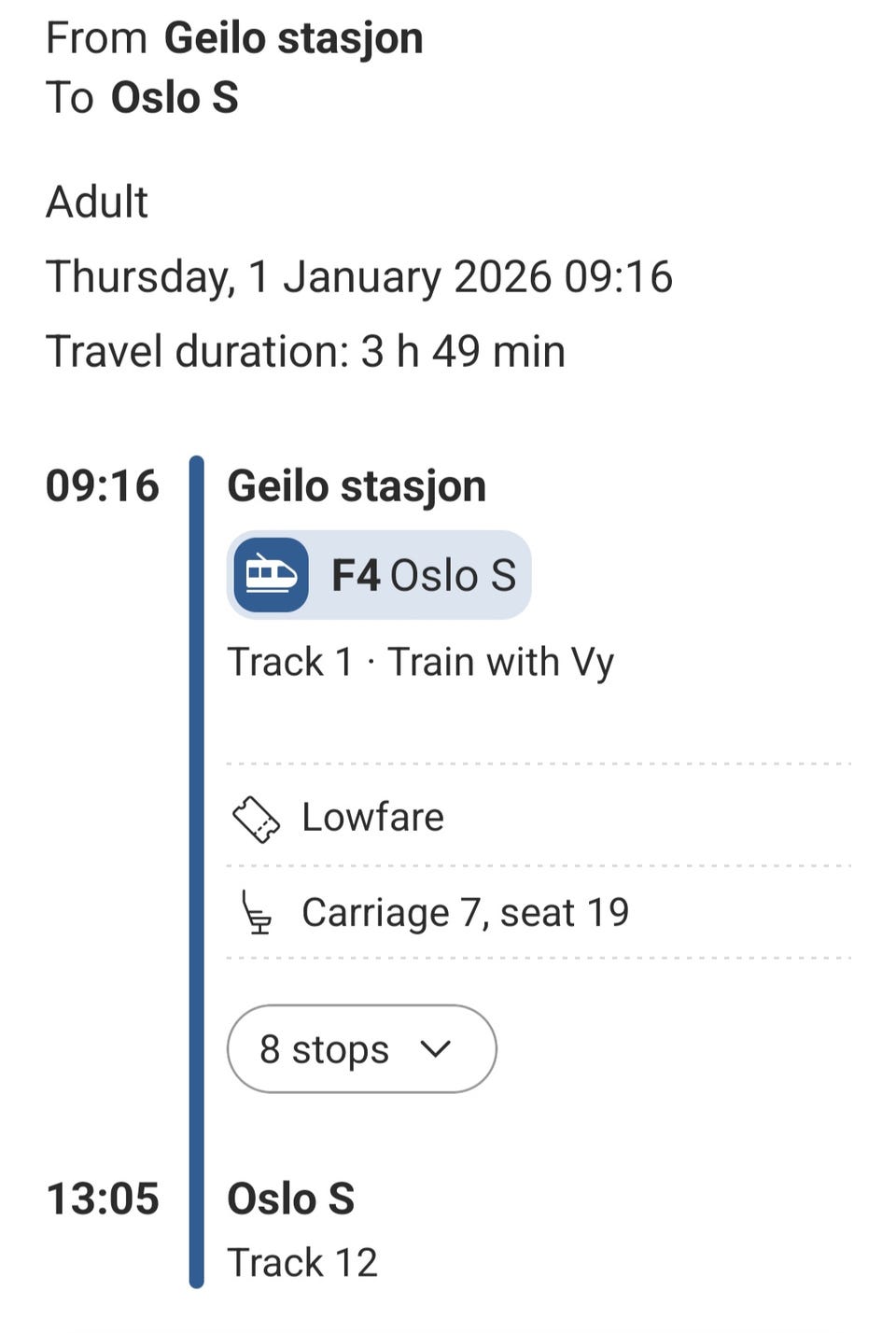Click the chevron arrow next to 8 stops

(x=435, y=1049)
